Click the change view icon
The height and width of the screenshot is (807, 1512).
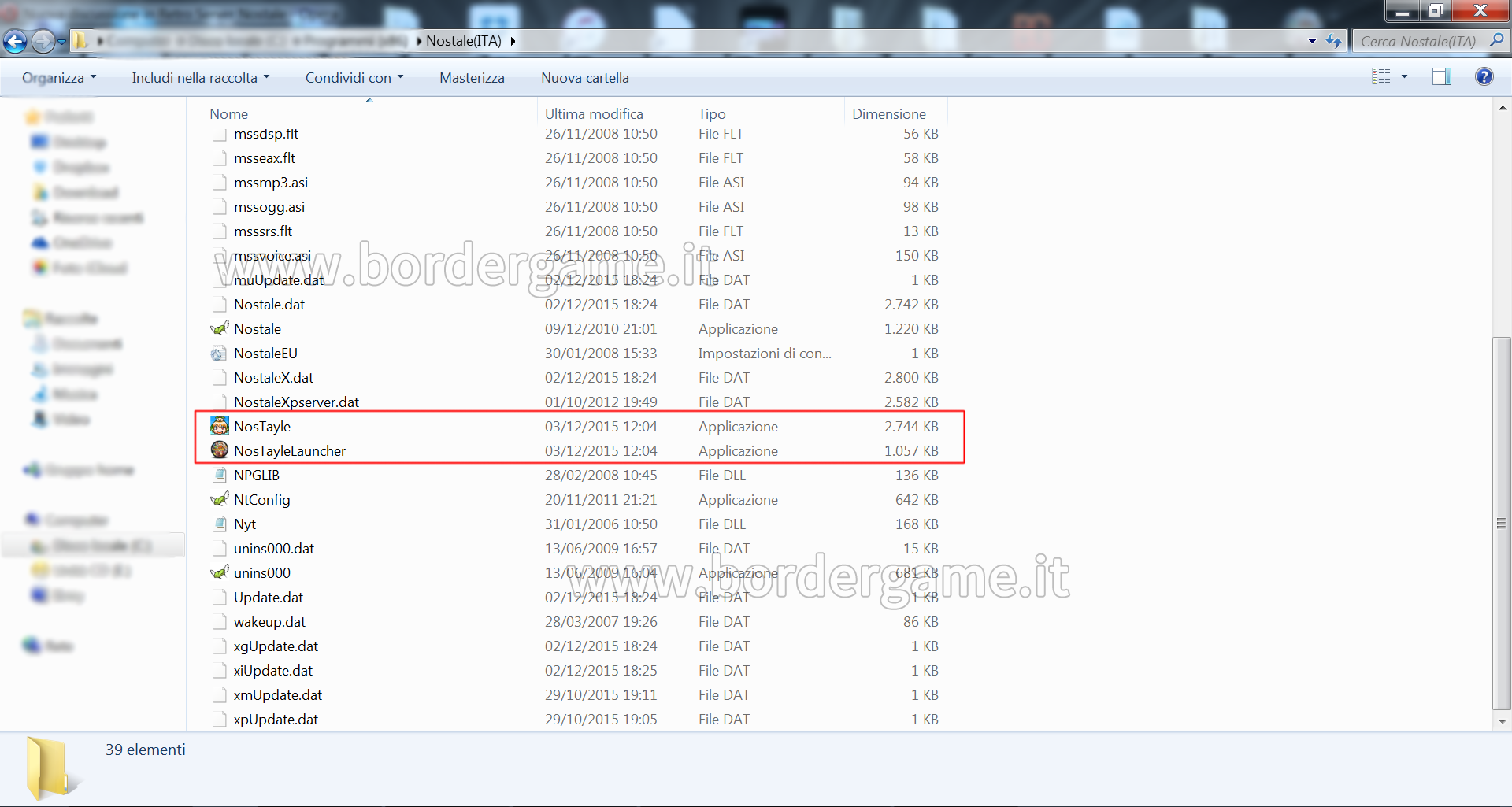tap(1380, 76)
